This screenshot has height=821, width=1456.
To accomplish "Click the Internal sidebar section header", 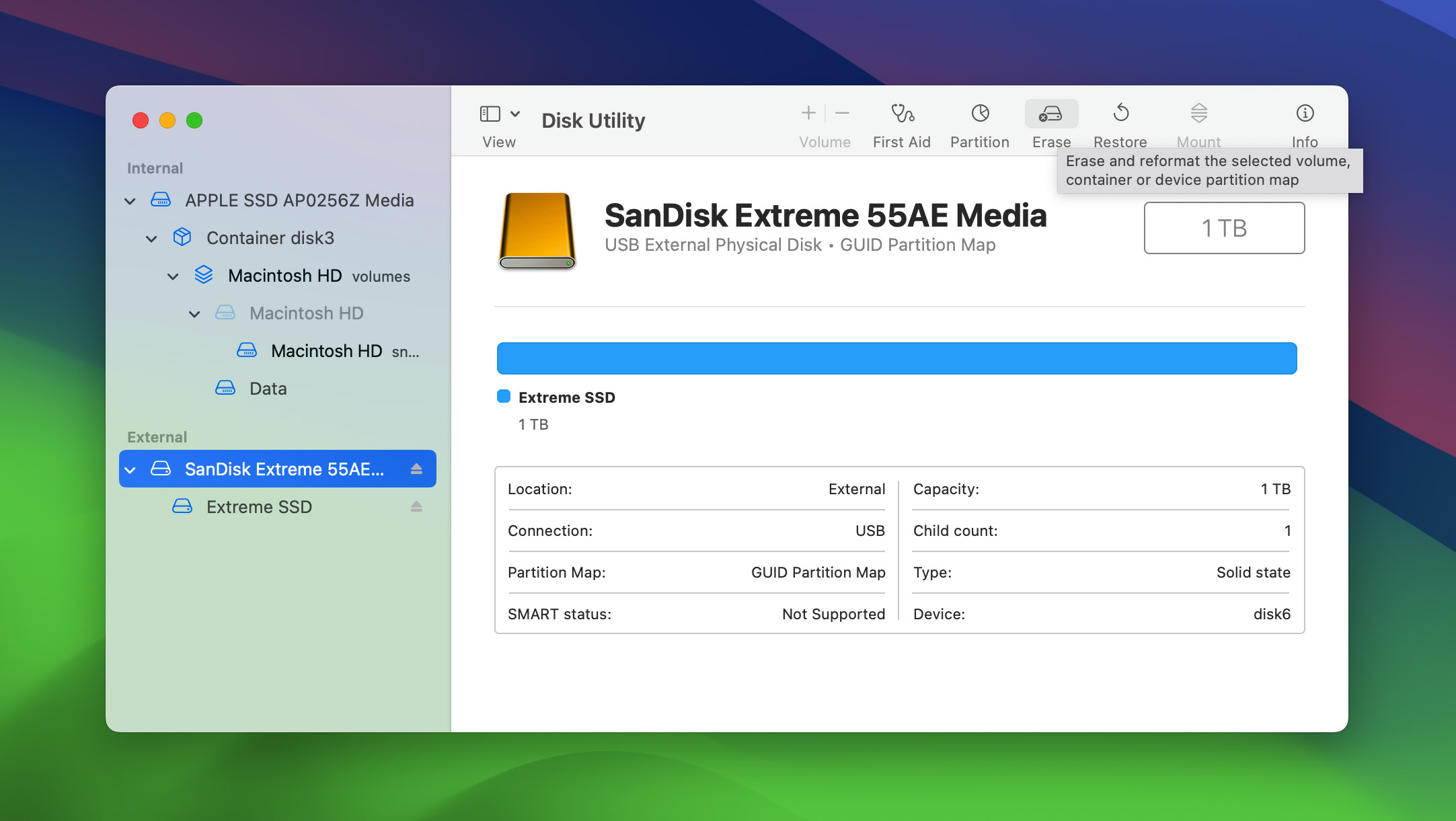I will (155, 168).
